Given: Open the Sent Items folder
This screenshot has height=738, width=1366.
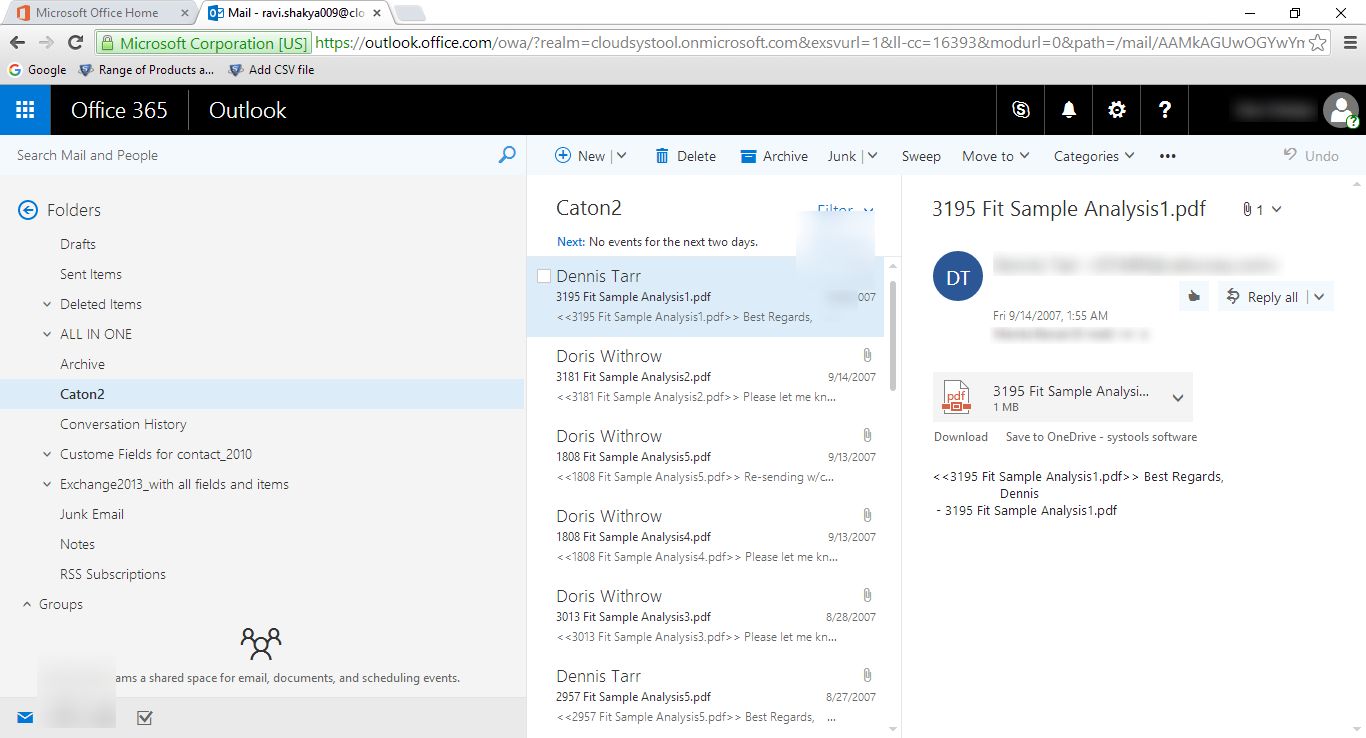Looking at the screenshot, I should click(91, 274).
